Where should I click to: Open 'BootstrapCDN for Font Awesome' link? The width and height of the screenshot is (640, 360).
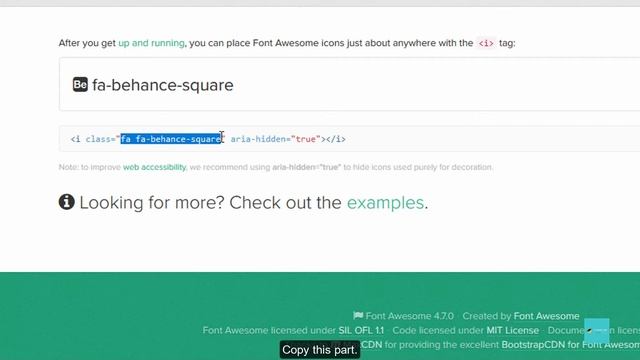(571, 345)
